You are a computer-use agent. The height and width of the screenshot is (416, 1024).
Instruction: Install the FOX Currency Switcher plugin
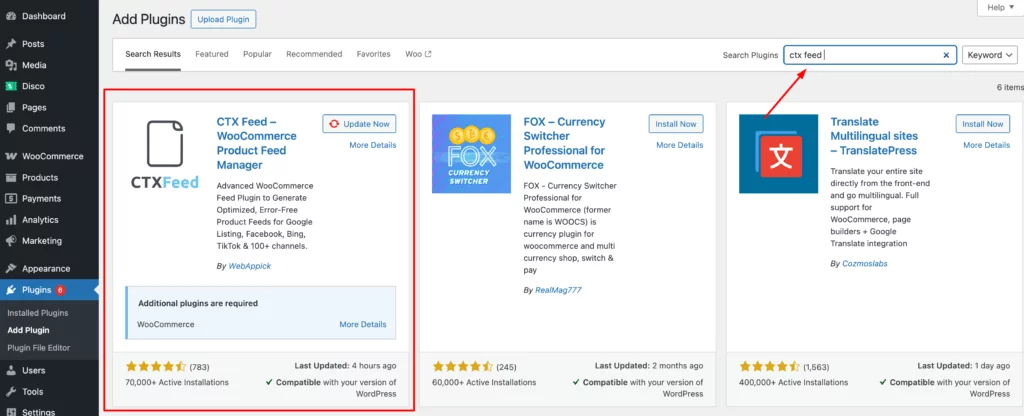pos(675,124)
